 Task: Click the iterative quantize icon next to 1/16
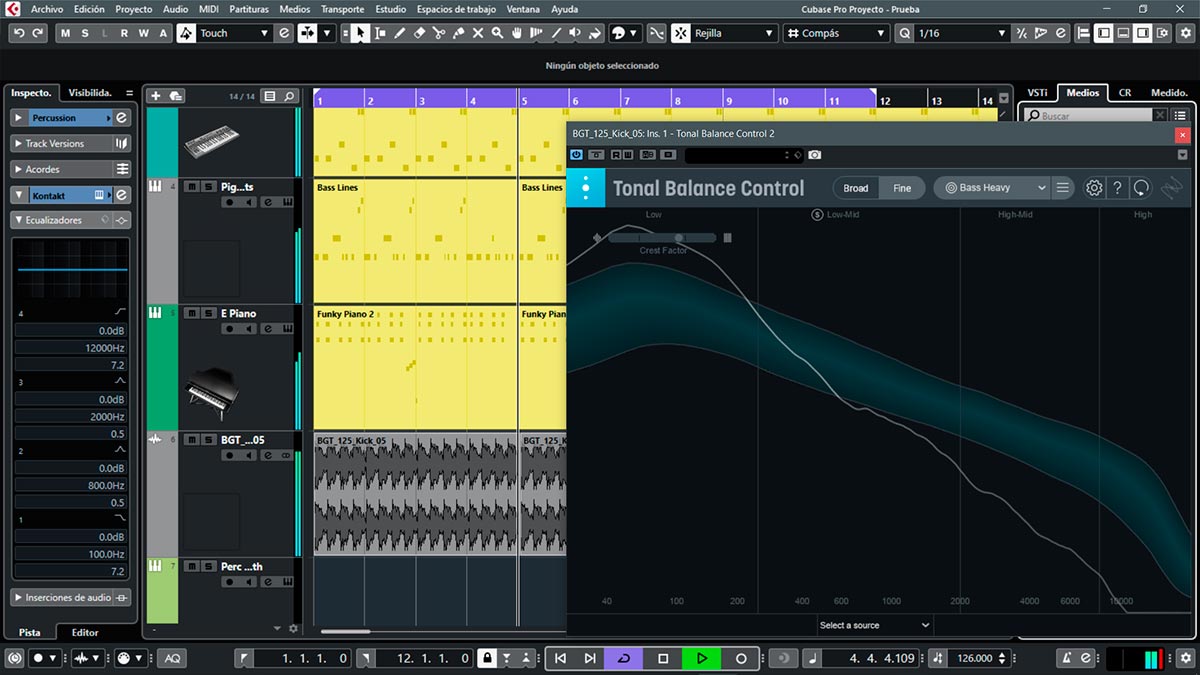click(x=1021, y=33)
